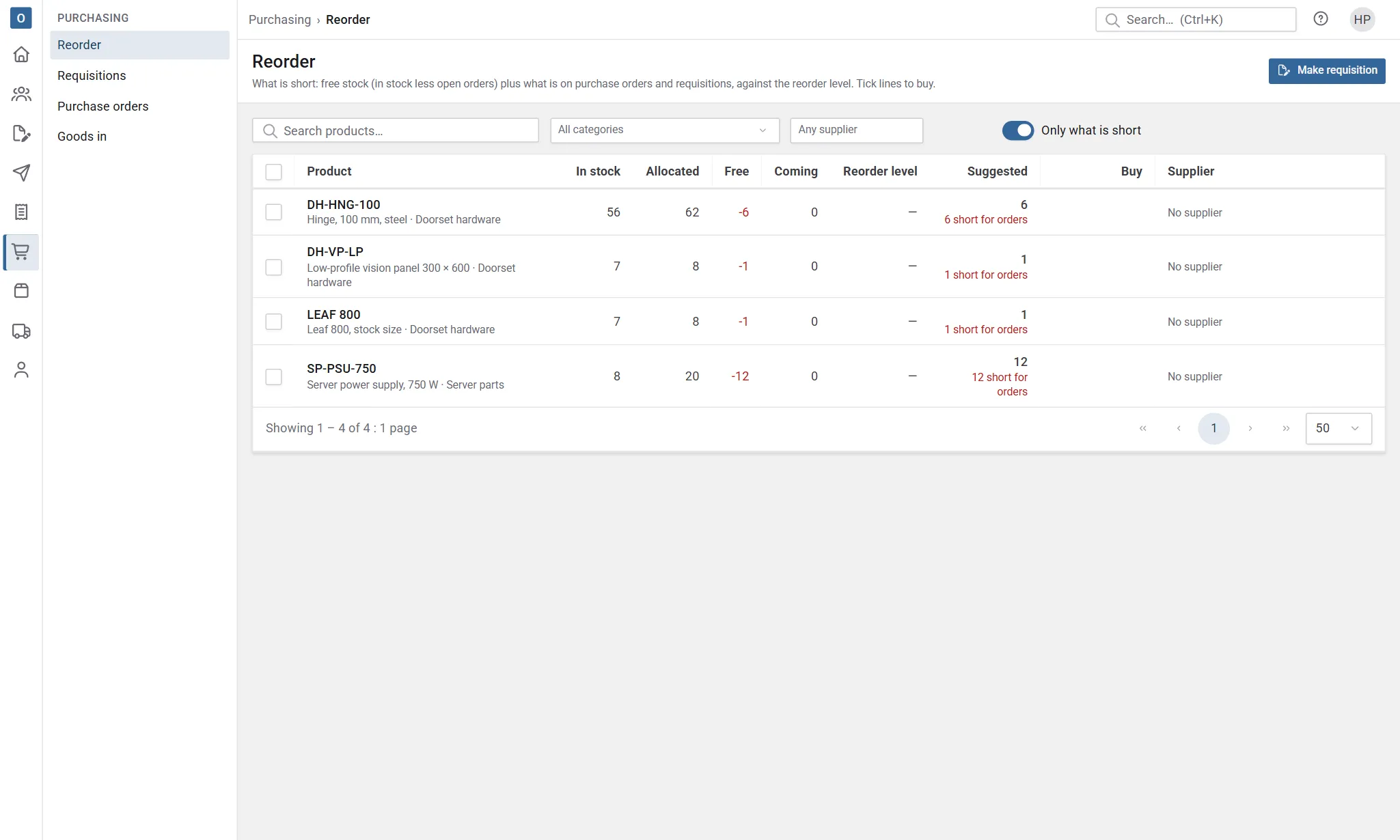Screen dimensions: 1400x840
Task: Open the single user sidebar icon
Action: coord(21,370)
